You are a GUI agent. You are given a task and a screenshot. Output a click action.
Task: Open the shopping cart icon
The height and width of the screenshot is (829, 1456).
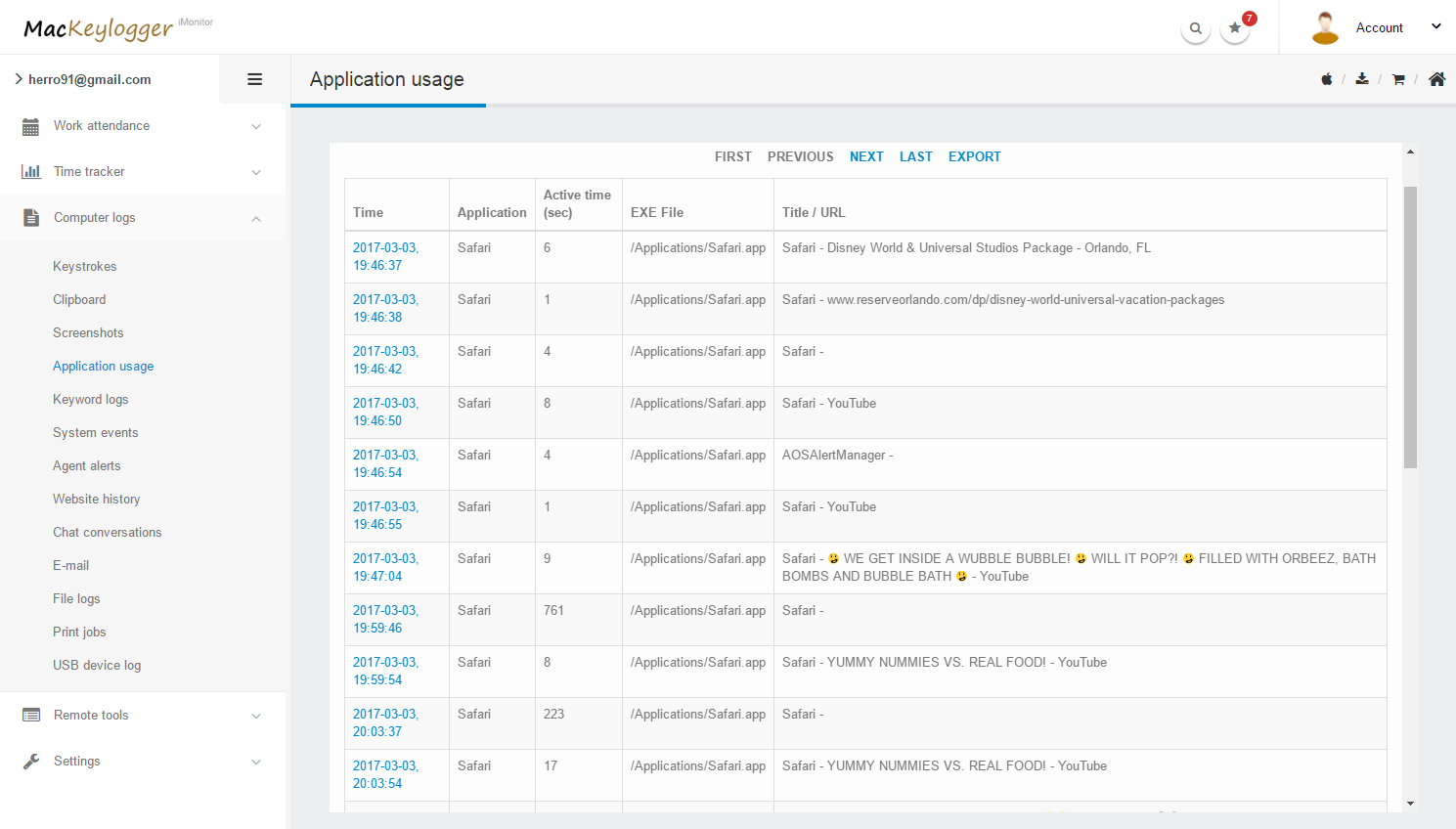[x=1398, y=79]
